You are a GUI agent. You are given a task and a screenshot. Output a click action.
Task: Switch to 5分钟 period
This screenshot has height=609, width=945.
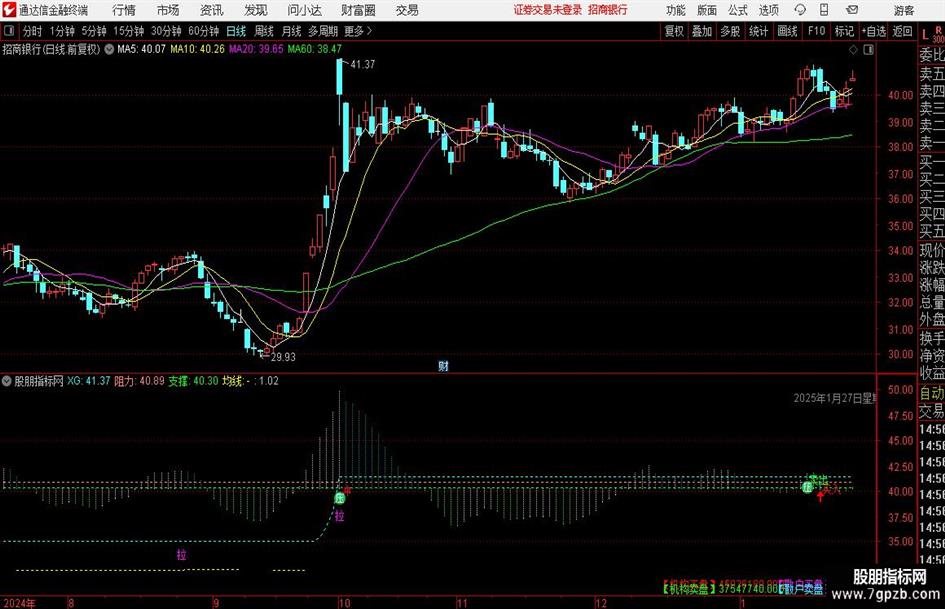pos(94,31)
